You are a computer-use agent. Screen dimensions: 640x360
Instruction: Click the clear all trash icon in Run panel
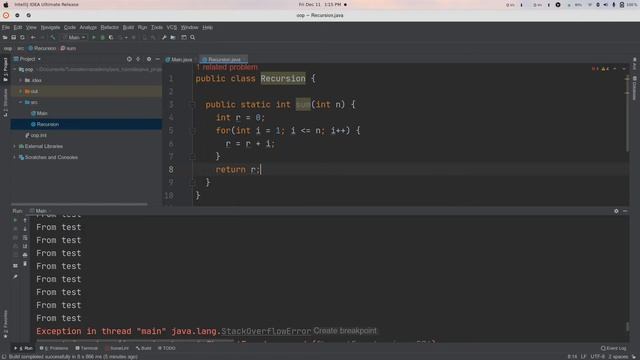[25, 264]
